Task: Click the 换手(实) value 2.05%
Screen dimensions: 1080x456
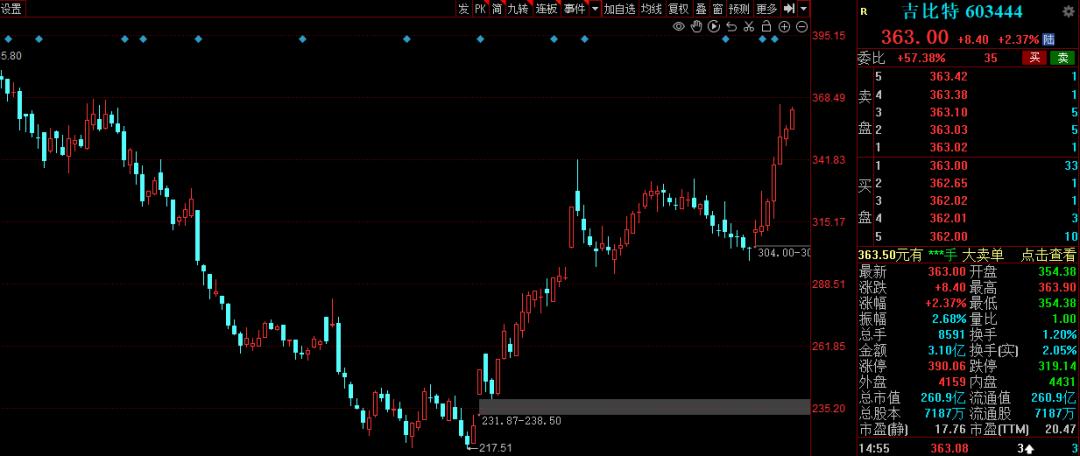Action: [1058, 351]
